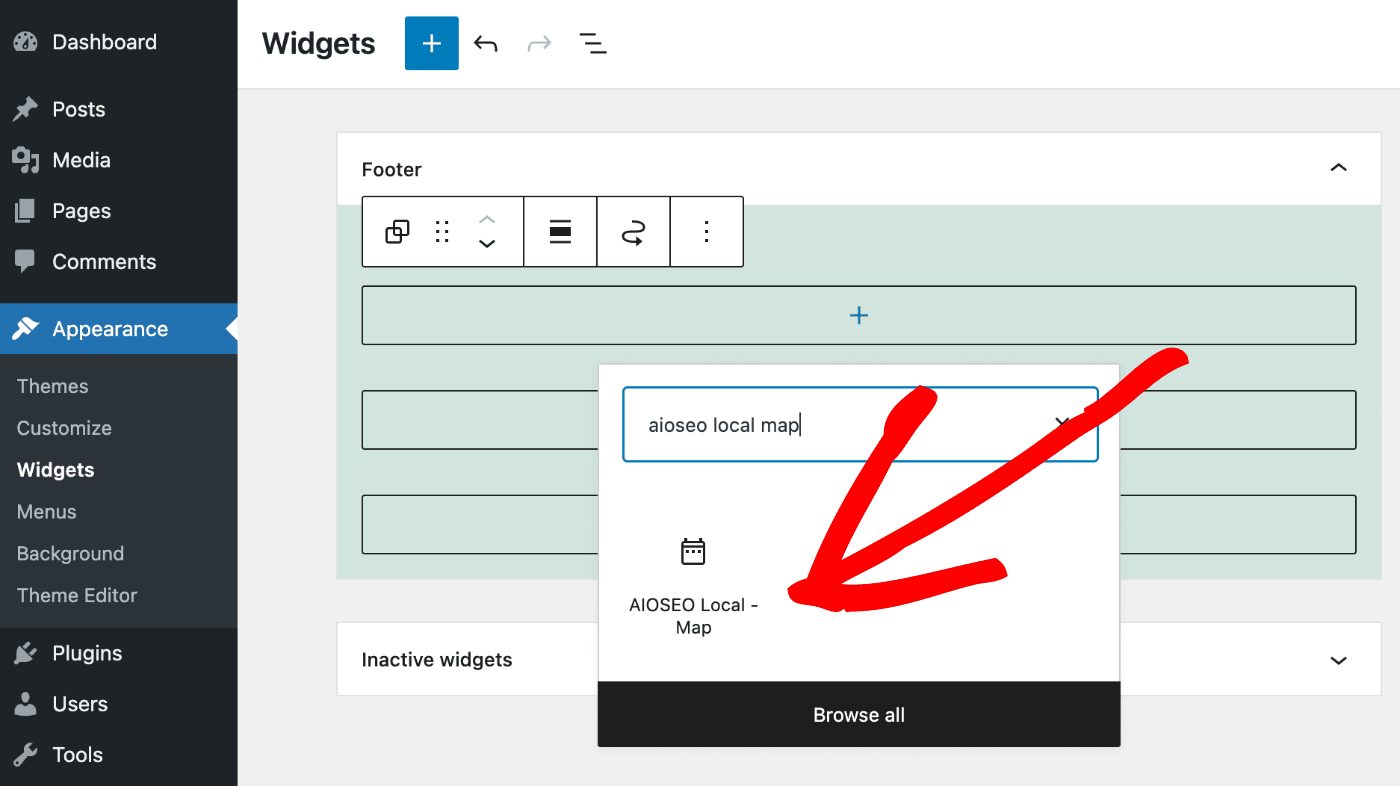Click the Plugins plug icon

[25, 653]
